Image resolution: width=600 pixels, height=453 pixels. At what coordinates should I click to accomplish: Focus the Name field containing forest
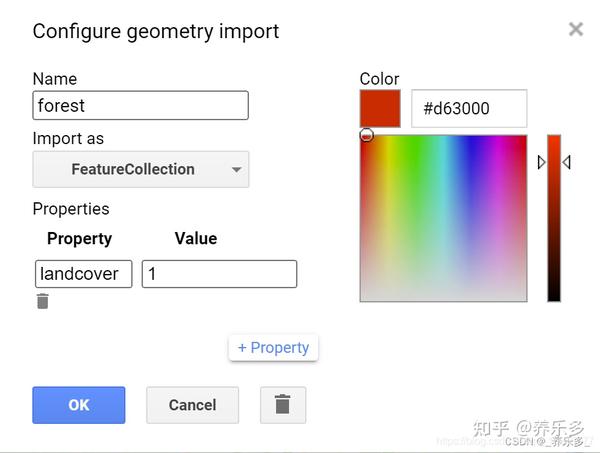click(x=140, y=105)
